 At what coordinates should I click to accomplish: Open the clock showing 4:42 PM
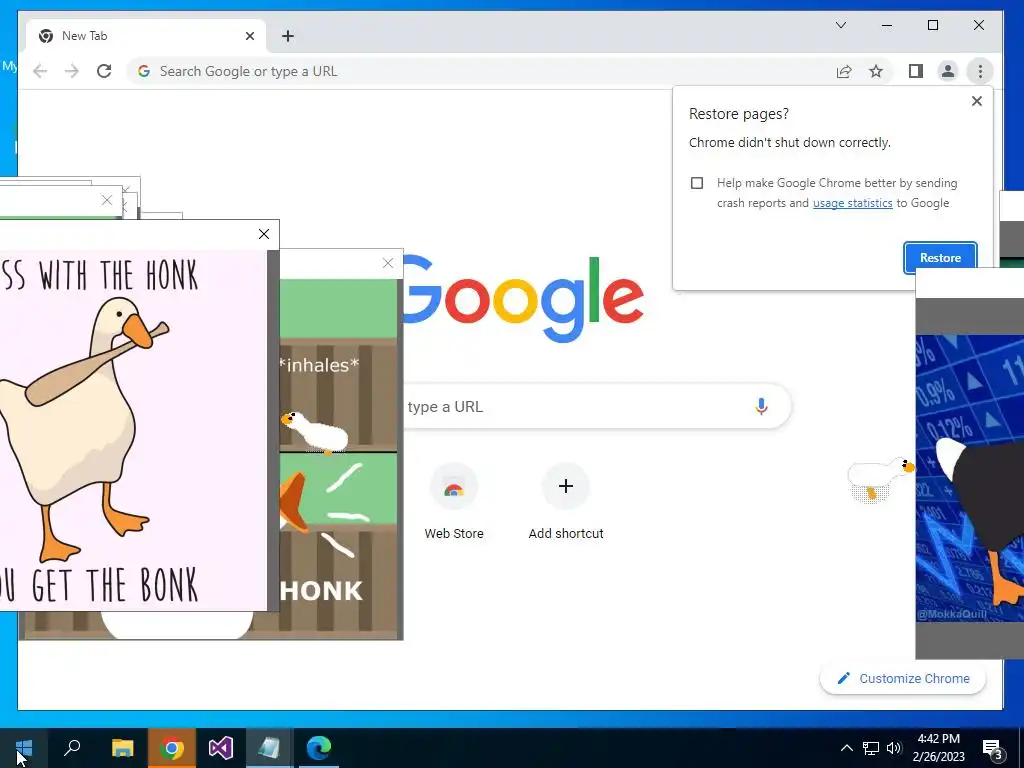coord(938,748)
